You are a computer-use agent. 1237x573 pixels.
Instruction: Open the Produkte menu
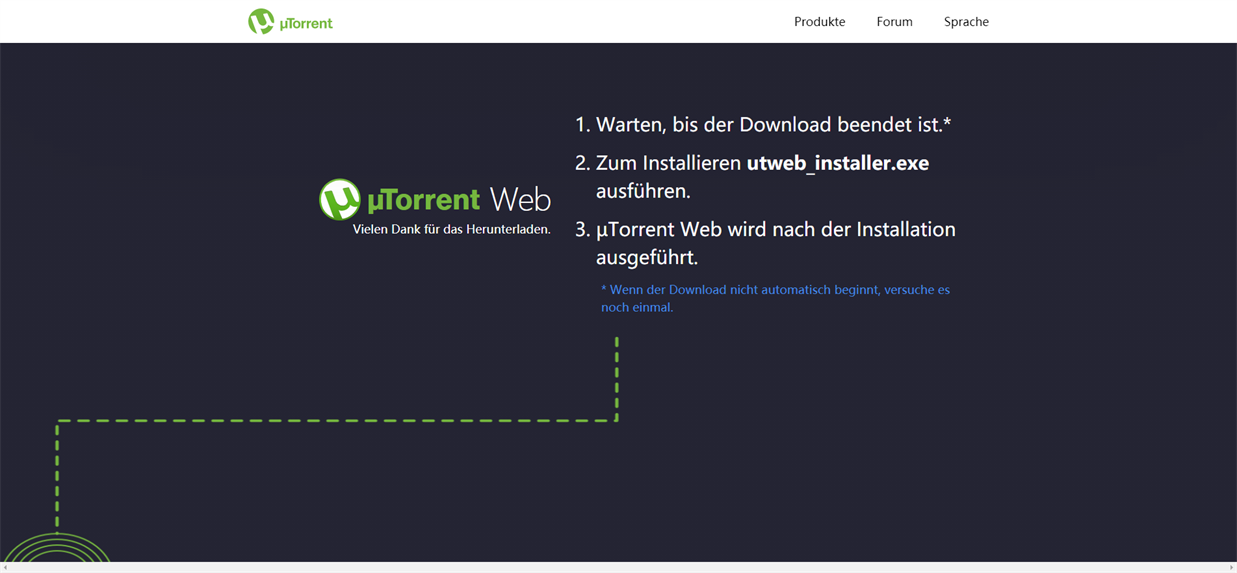click(819, 22)
